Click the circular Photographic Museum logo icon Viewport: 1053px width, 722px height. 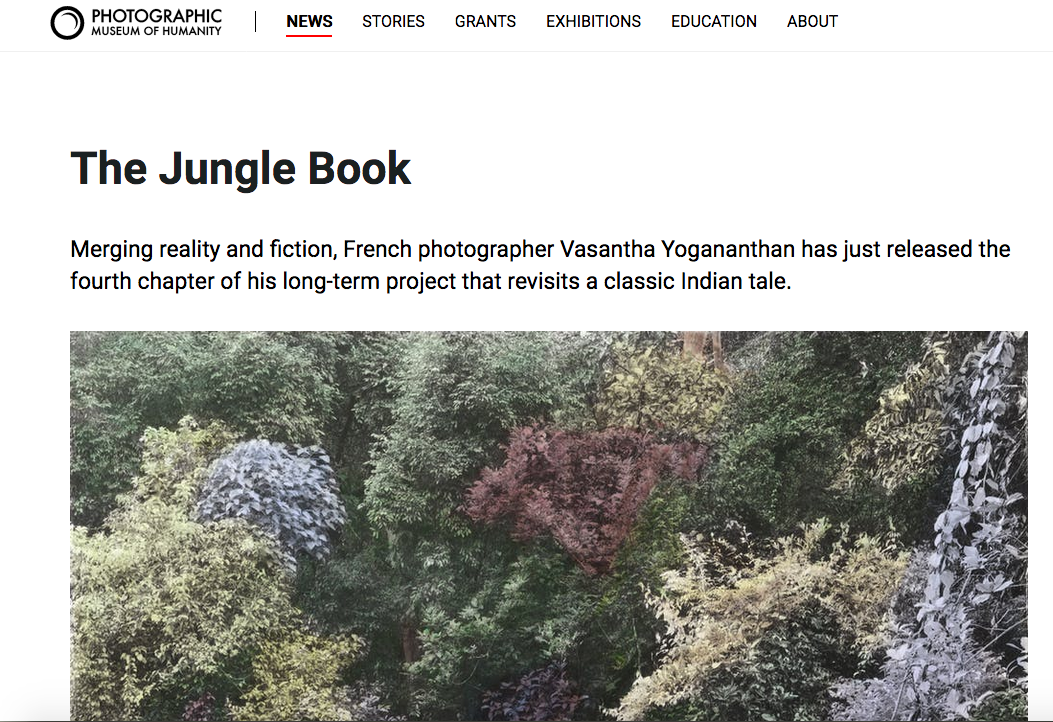pyautogui.click(x=67, y=23)
